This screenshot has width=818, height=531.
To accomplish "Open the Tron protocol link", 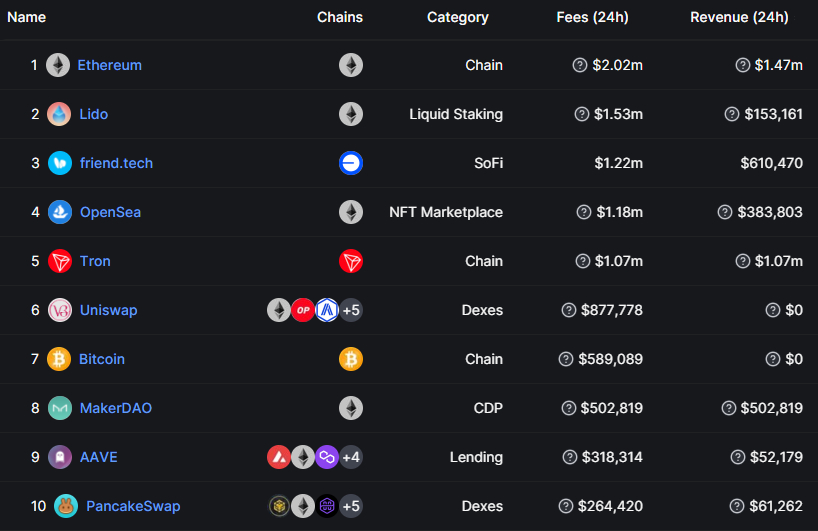I will [95, 261].
